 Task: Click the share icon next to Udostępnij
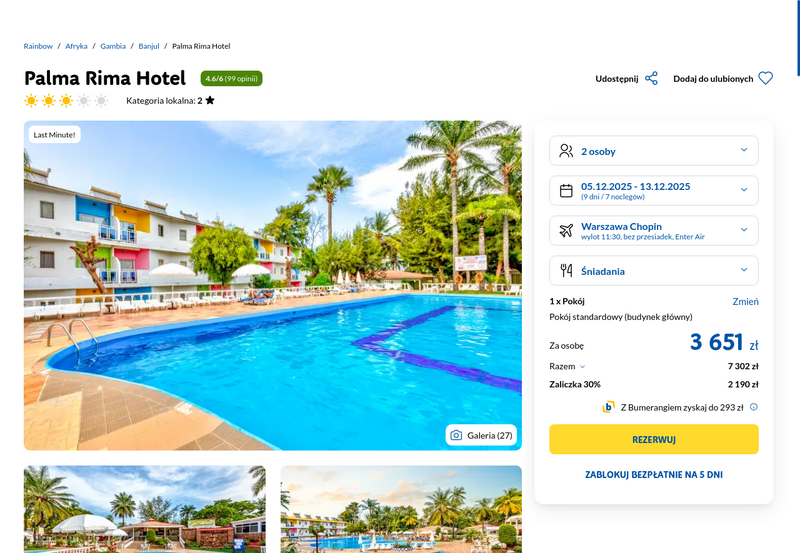[x=651, y=79]
